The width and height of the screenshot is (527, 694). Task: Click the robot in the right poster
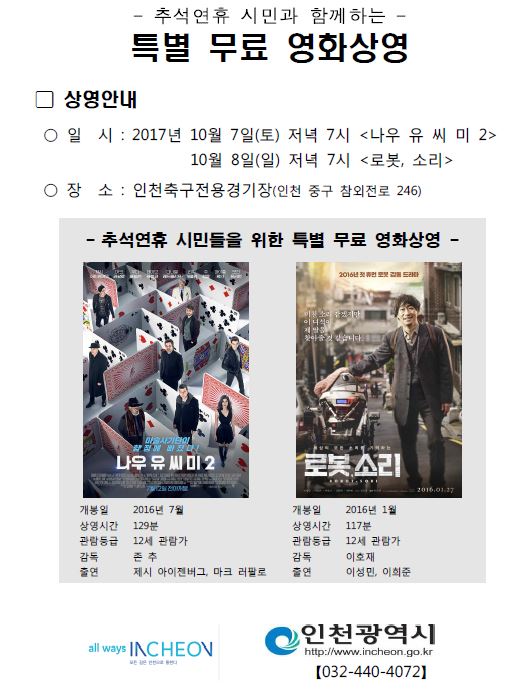click(x=344, y=414)
